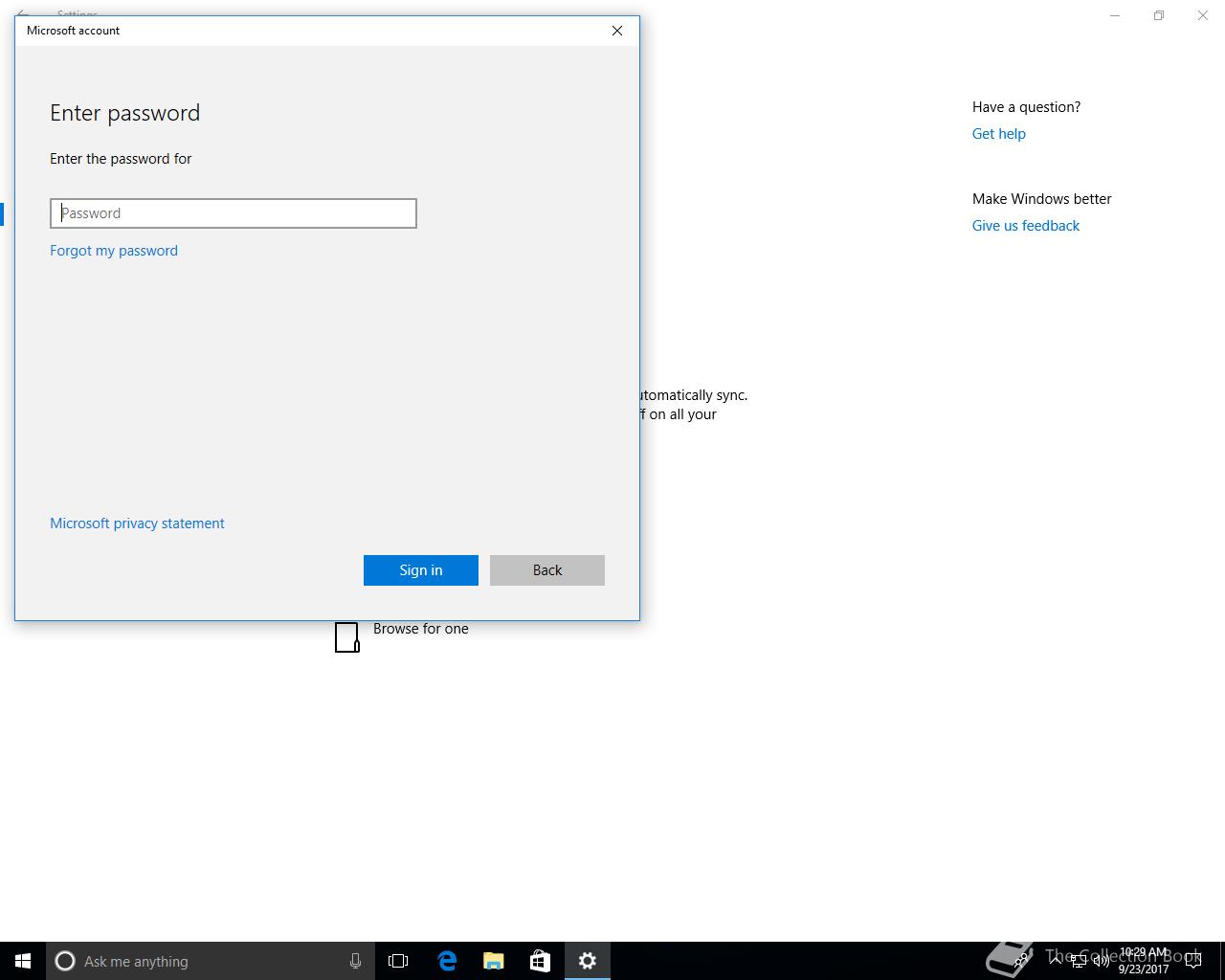Open Microsoft privacy statement link
1225x980 pixels.
click(x=137, y=523)
